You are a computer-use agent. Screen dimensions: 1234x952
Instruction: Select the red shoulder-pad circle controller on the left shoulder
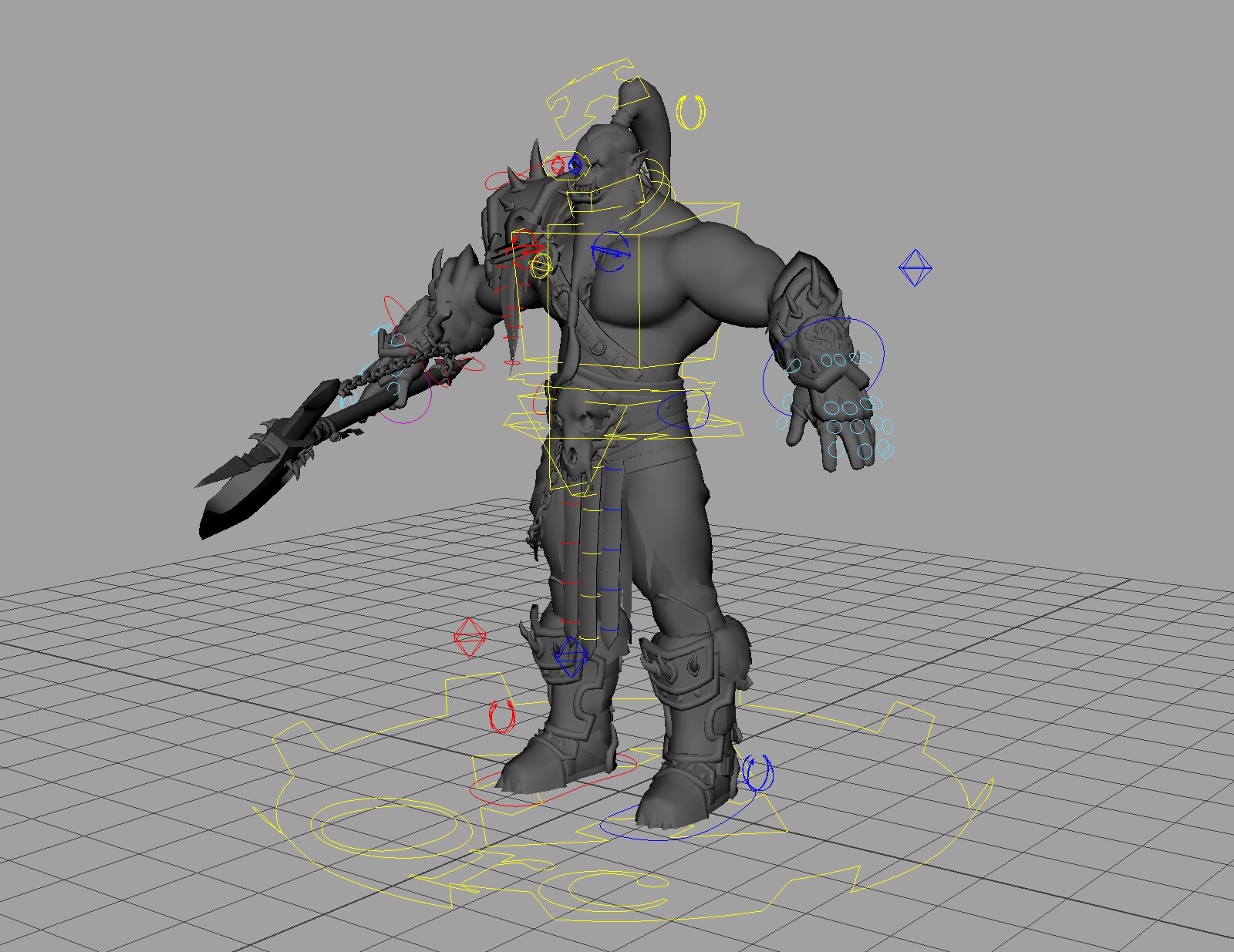tap(505, 181)
